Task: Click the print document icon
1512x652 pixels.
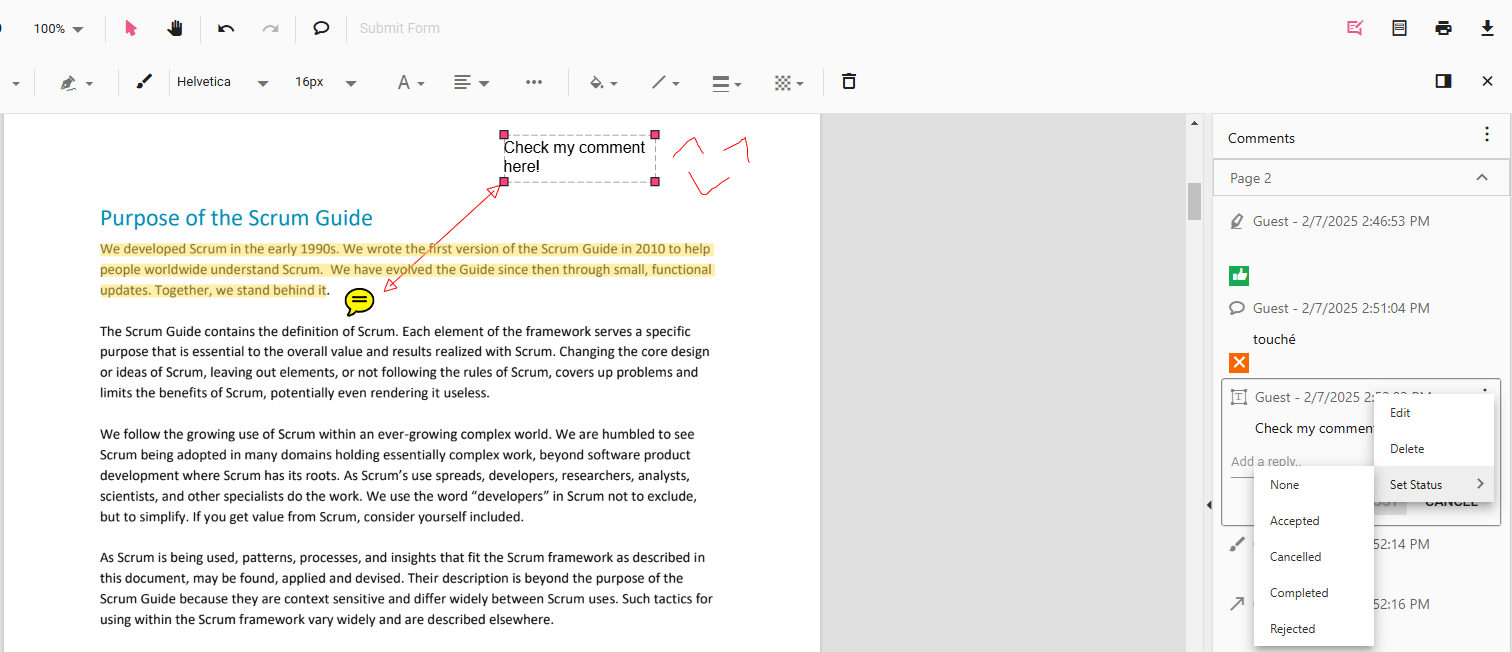Action: tap(1443, 28)
